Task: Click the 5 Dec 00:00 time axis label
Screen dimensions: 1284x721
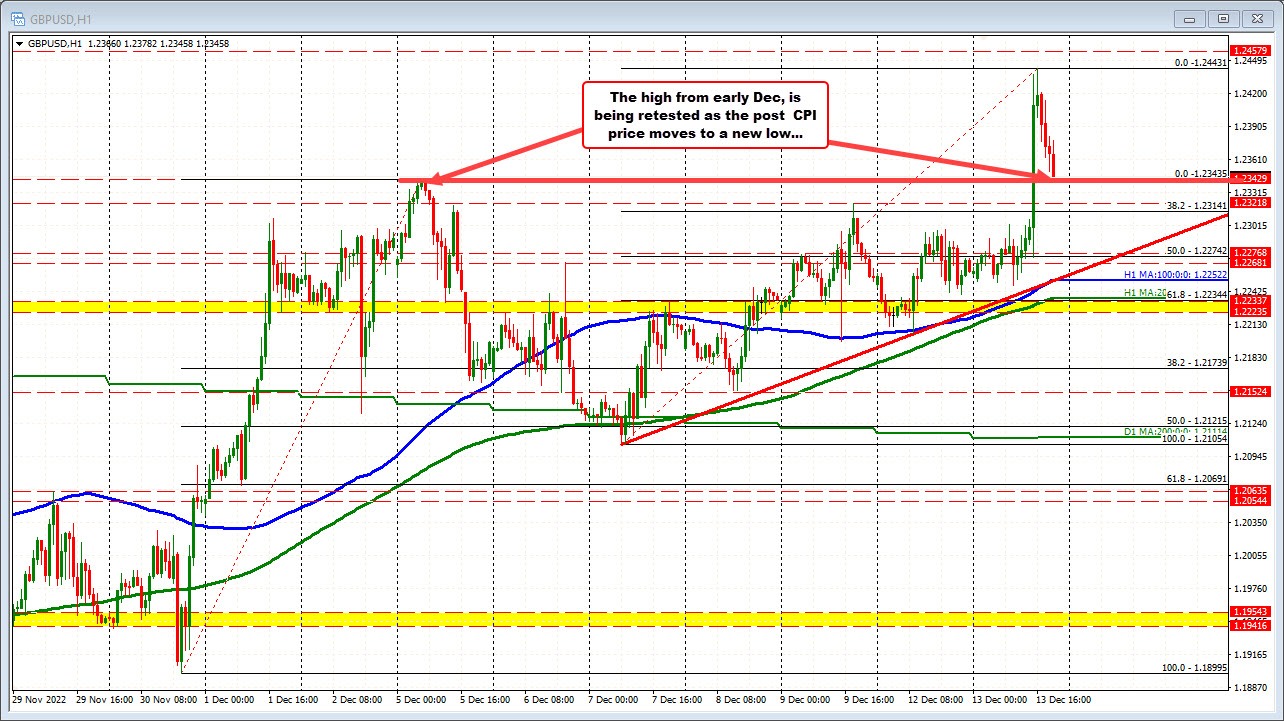Action: [422, 700]
